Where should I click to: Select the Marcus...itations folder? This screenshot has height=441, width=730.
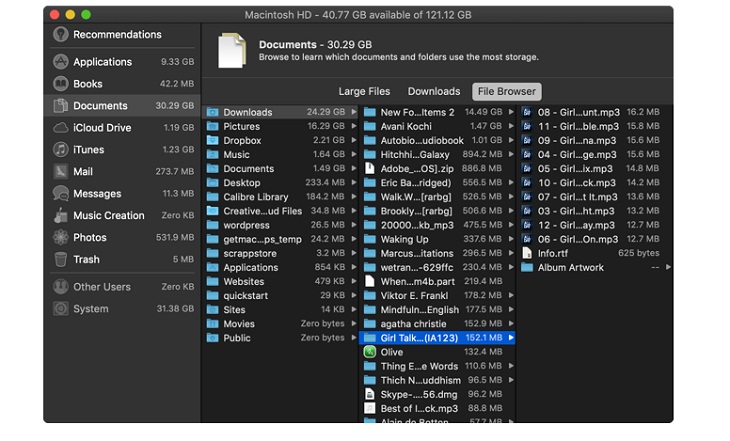tap(438, 253)
